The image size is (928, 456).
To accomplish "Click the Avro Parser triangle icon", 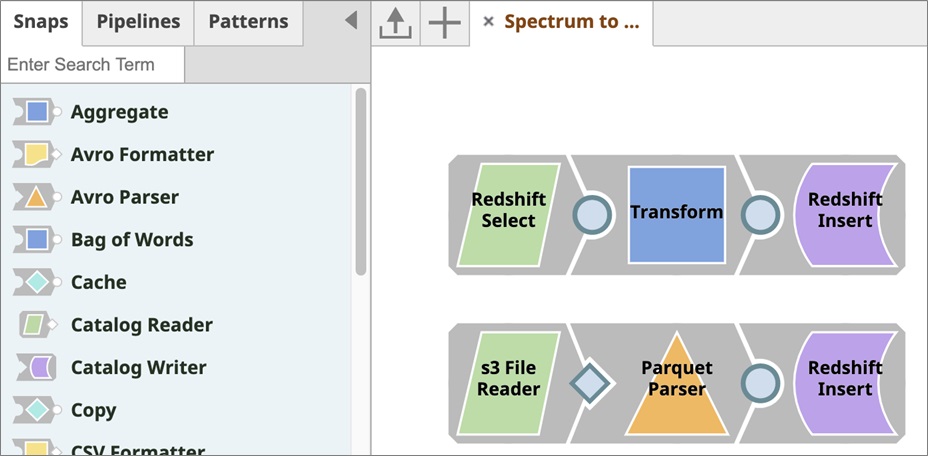I will click(x=37, y=197).
